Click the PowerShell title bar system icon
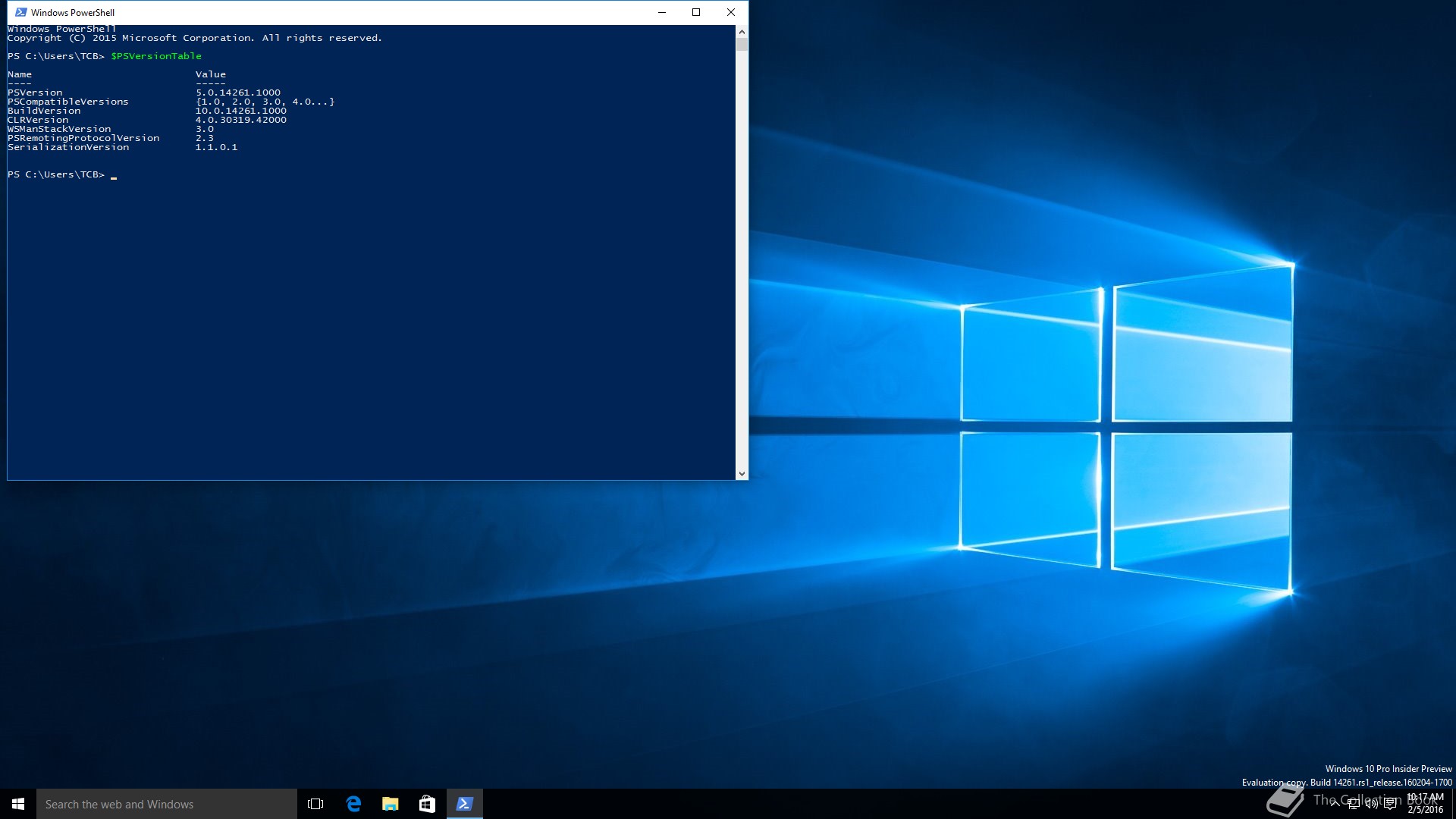This screenshot has width=1456, height=819. [20, 12]
